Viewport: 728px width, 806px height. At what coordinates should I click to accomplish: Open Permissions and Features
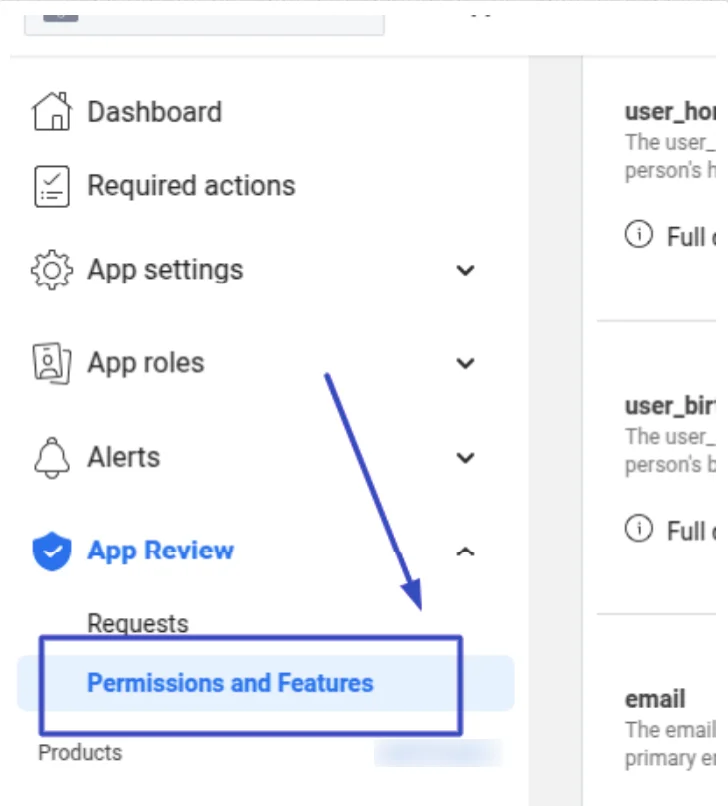(229, 683)
